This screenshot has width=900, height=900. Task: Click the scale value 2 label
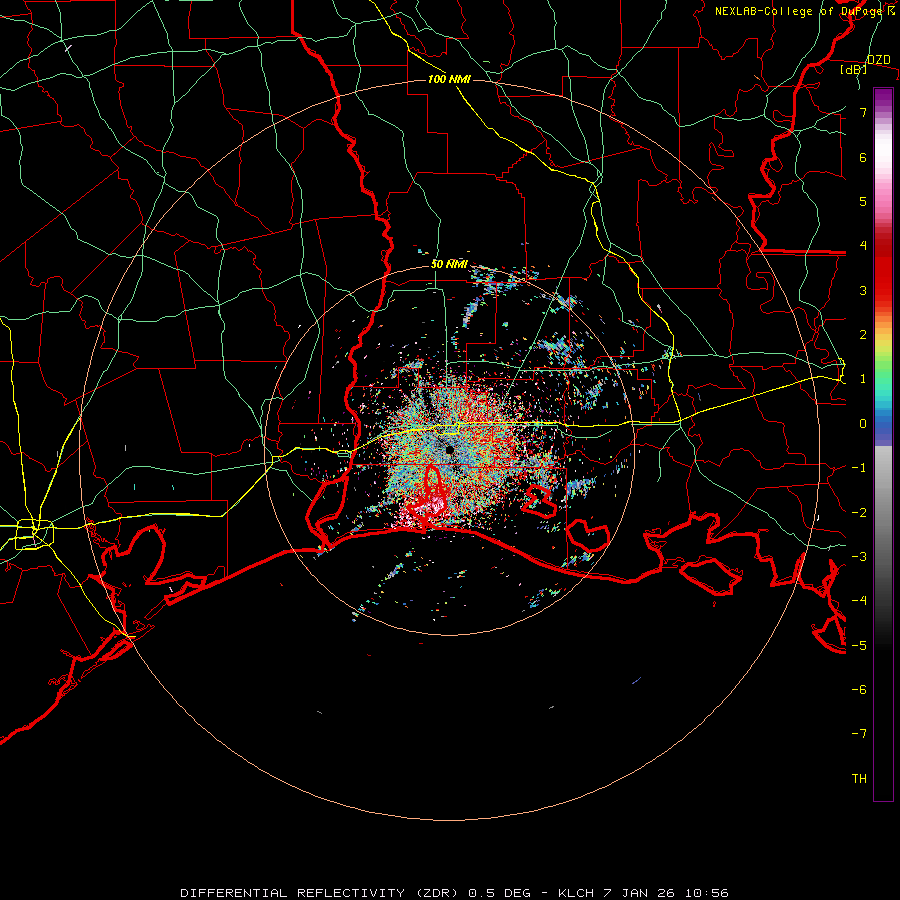pyautogui.click(x=863, y=335)
